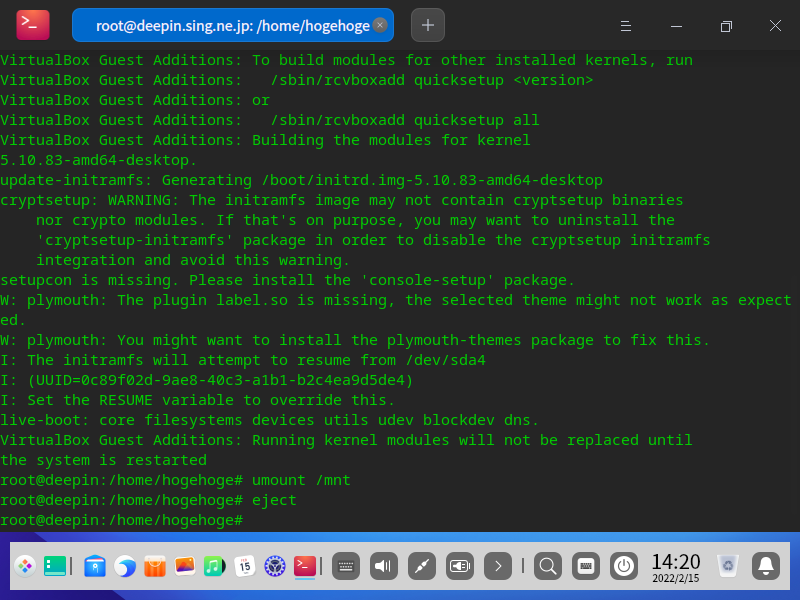Open the App Store bag icon
Screen dimensions: 800x600
155,566
